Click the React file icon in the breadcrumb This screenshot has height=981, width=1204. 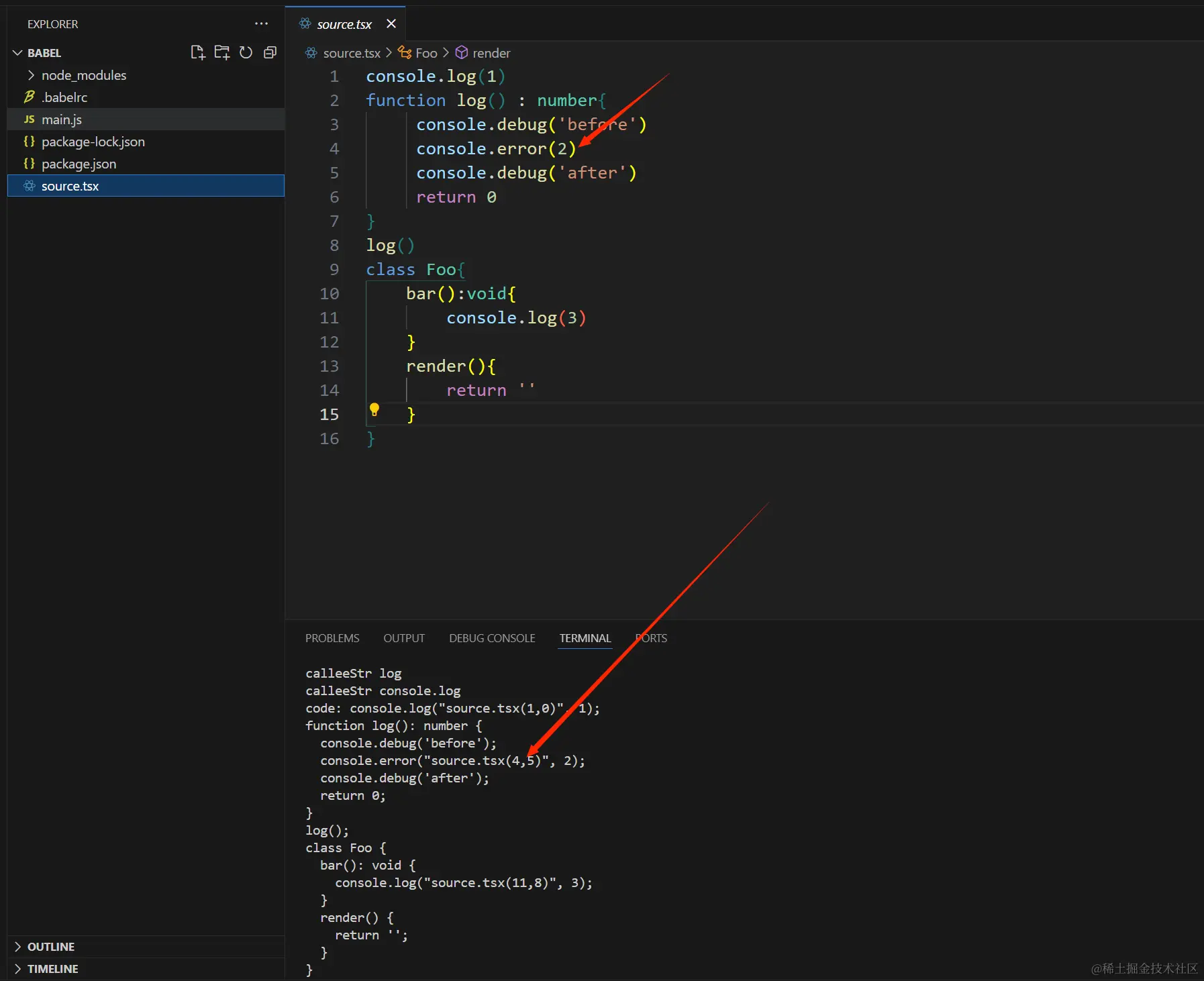(311, 52)
